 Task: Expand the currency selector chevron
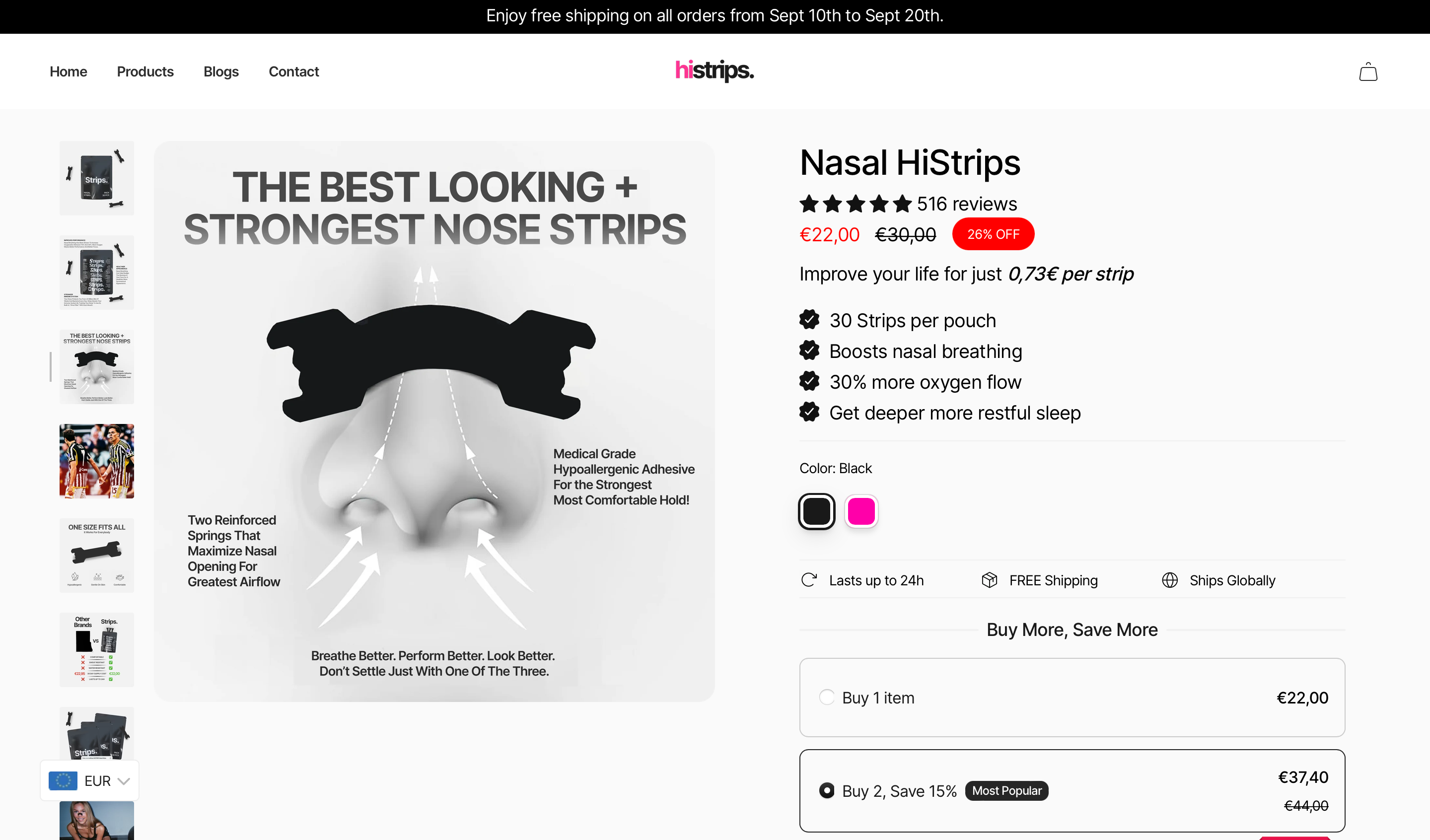click(124, 781)
